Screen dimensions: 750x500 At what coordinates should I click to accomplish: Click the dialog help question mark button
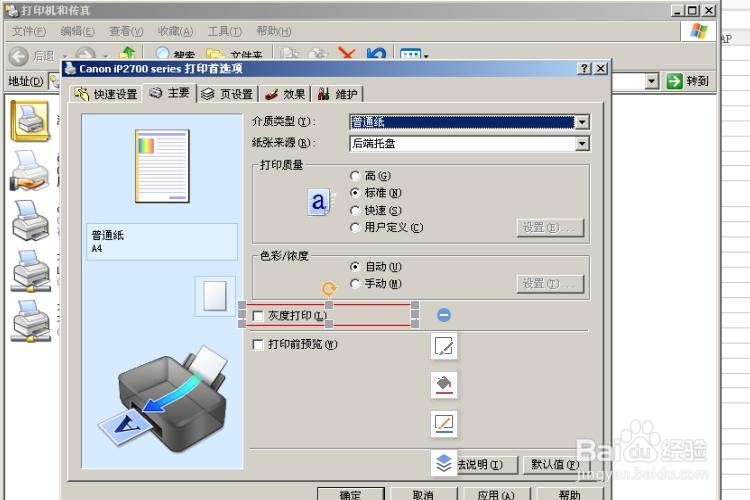coord(584,69)
